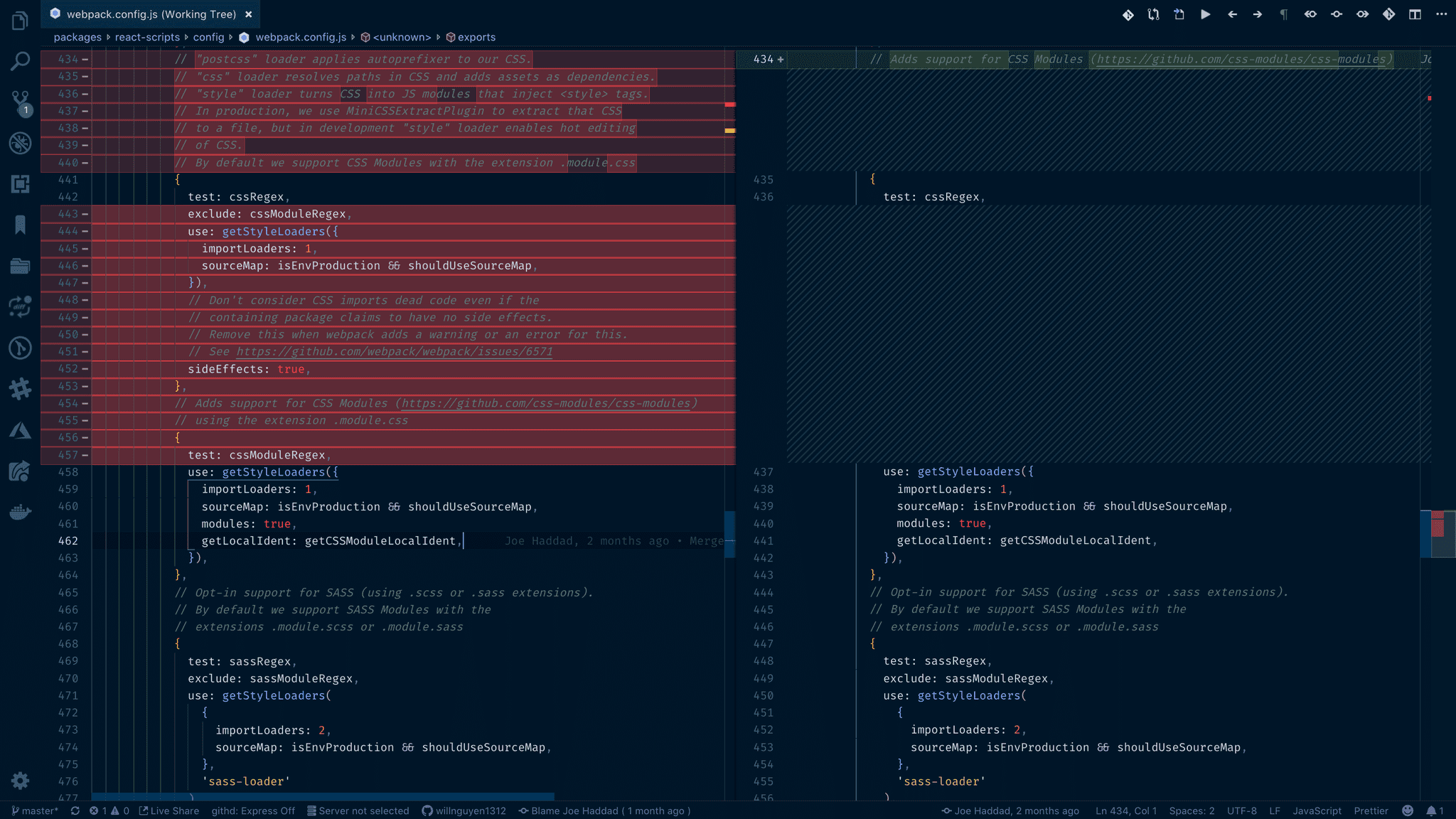Select the webpack.config.js Working Tree tab

coord(151,14)
